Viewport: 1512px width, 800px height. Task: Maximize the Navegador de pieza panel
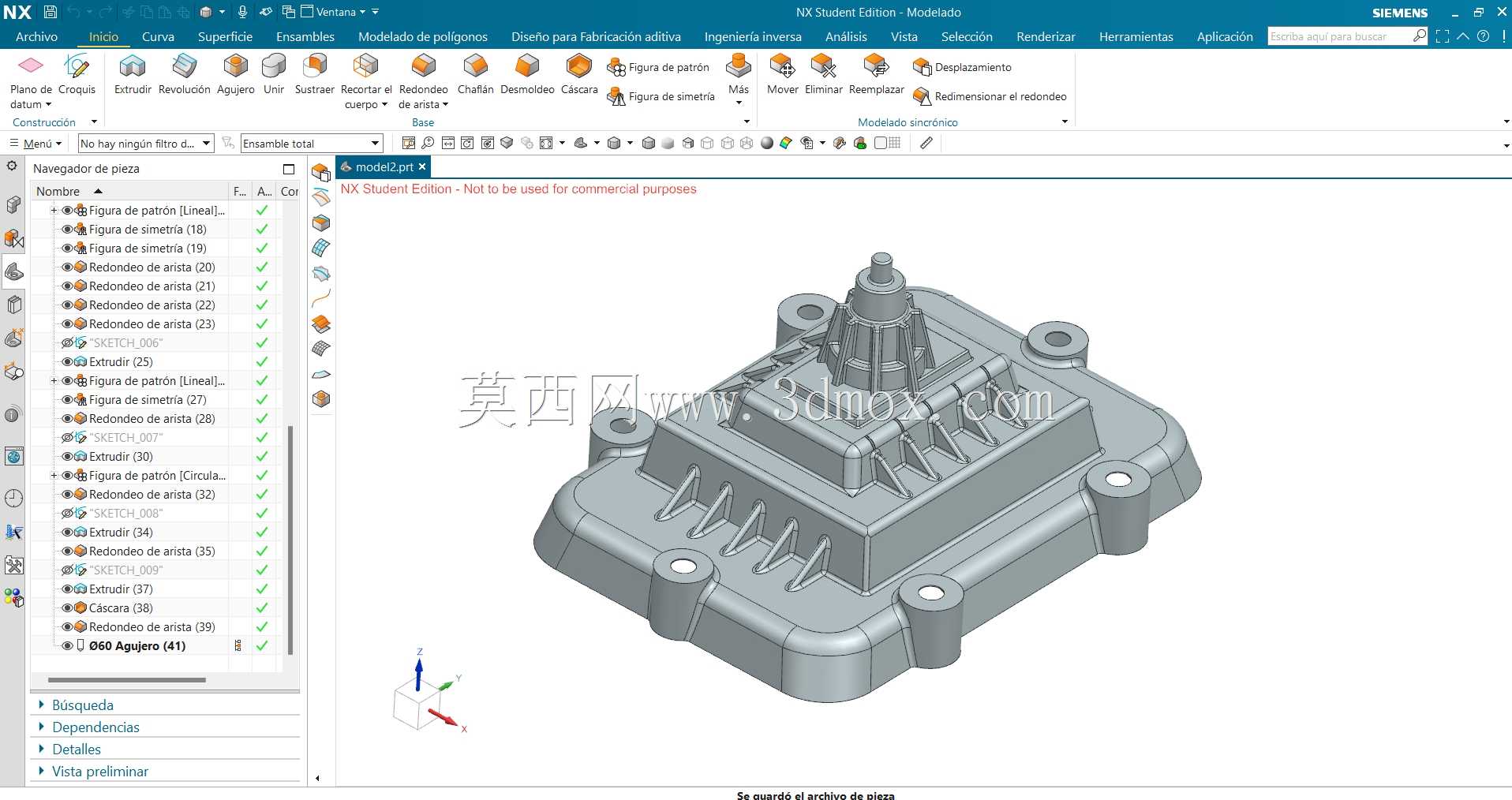[x=289, y=169]
